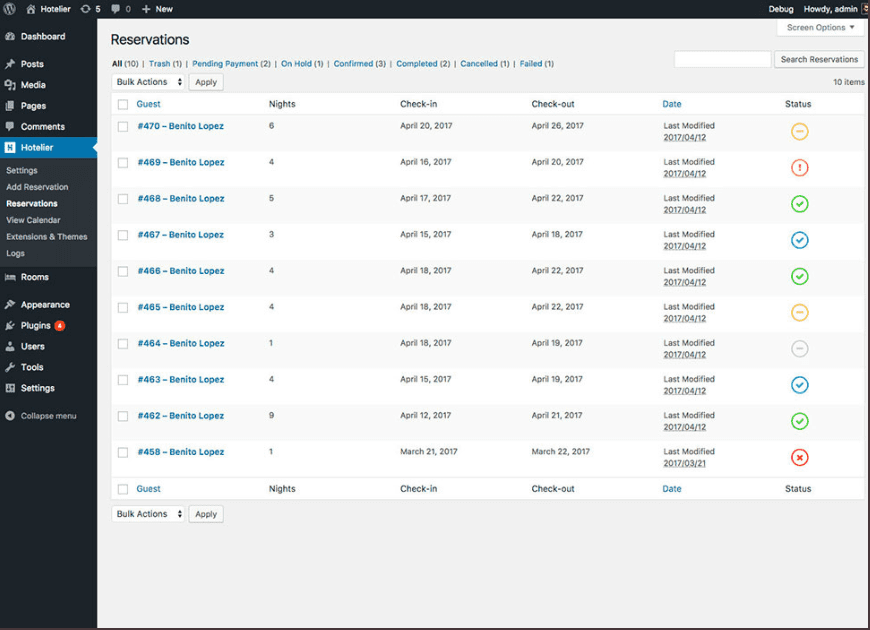870x630 pixels.
Task: Click green check status for reservation #468
Action: click(799, 204)
